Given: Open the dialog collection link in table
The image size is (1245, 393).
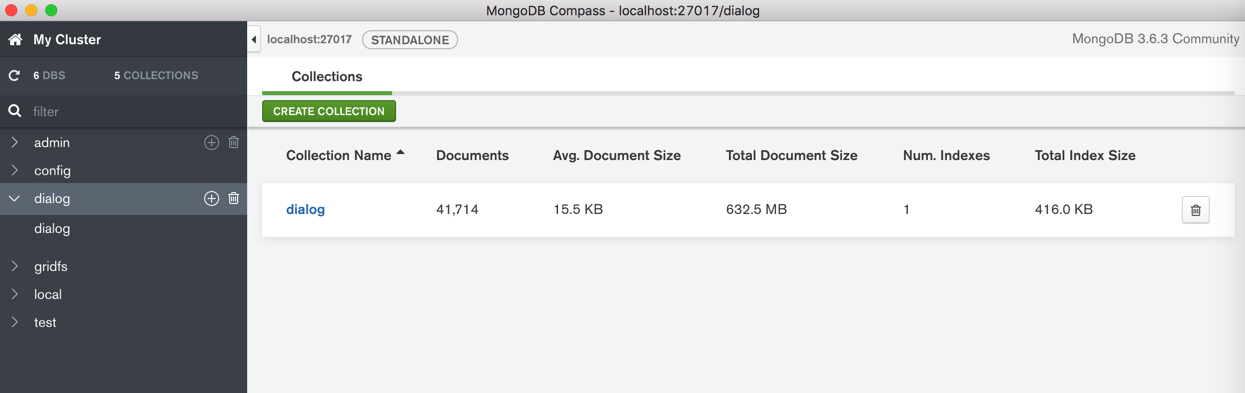Looking at the screenshot, I should pyautogui.click(x=305, y=210).
